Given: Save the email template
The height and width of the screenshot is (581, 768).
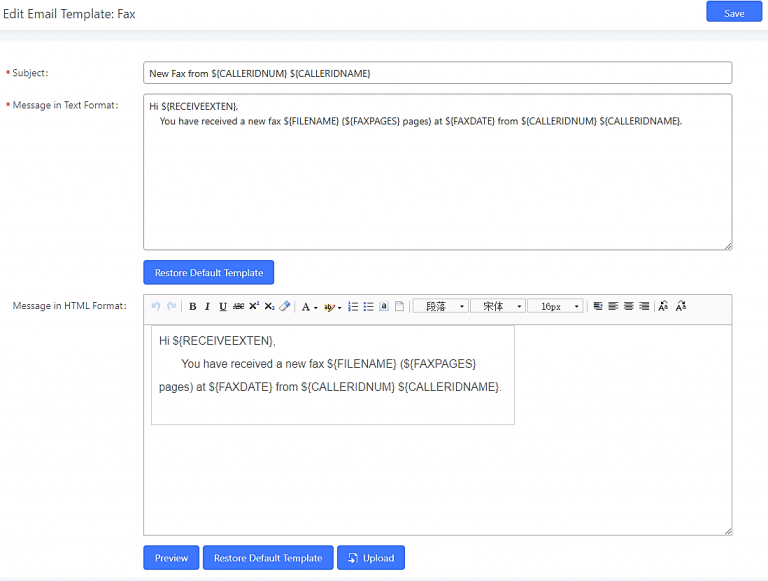Looking at the screenshot, I should [734, 12].
